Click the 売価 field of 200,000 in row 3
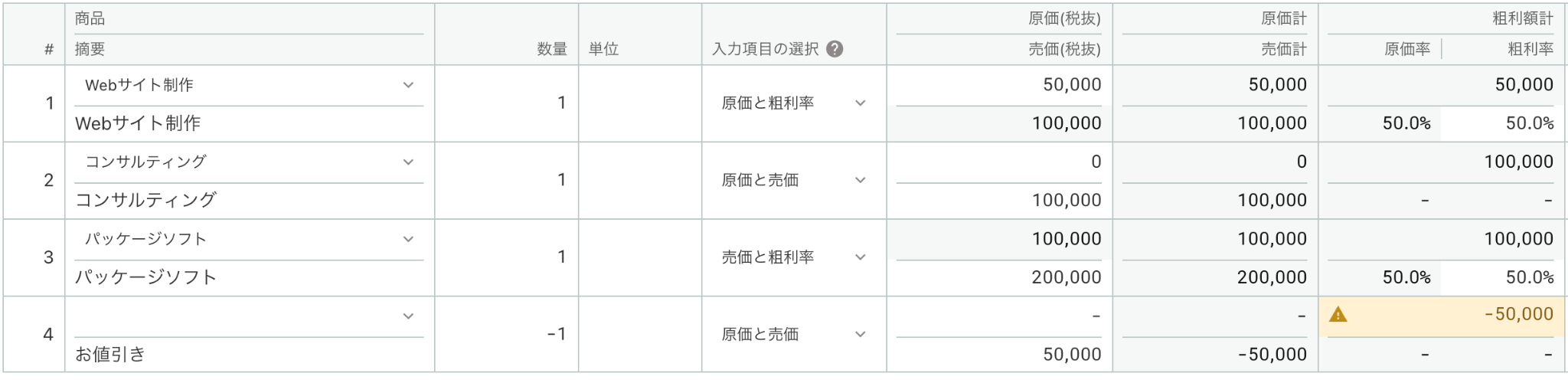This screenshot has height=383, width=1568. coord(999,277)
